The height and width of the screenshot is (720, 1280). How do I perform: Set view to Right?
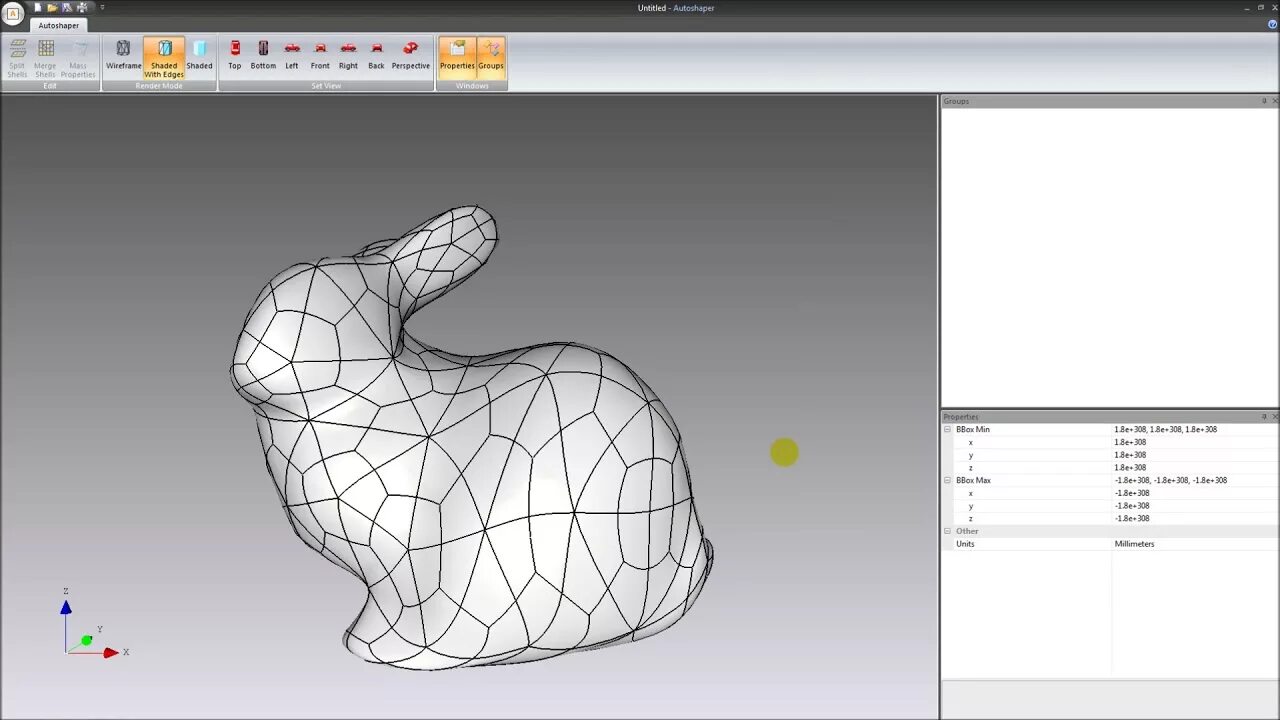348,55
